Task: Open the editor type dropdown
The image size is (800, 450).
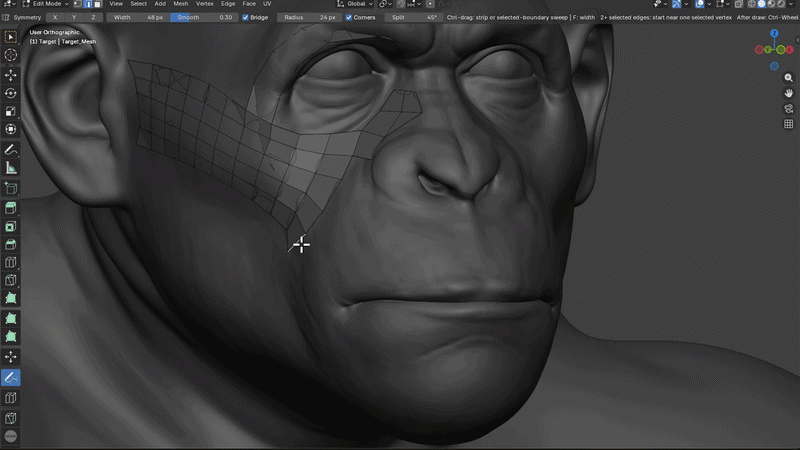Action: [x=9, y=4]
